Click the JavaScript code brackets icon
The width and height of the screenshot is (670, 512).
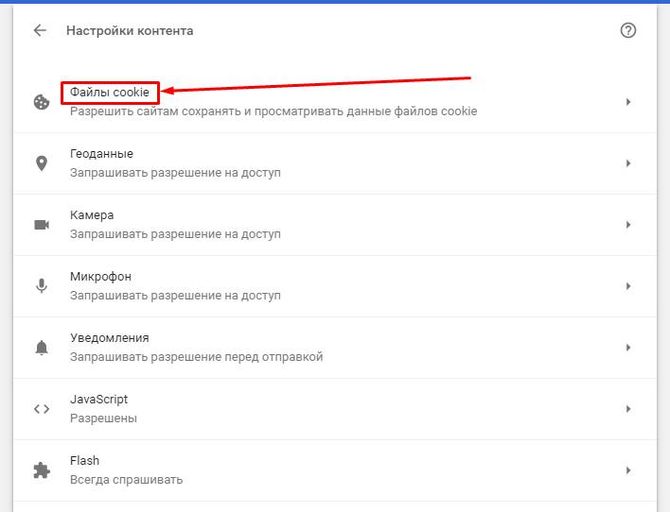click(41, 409)
